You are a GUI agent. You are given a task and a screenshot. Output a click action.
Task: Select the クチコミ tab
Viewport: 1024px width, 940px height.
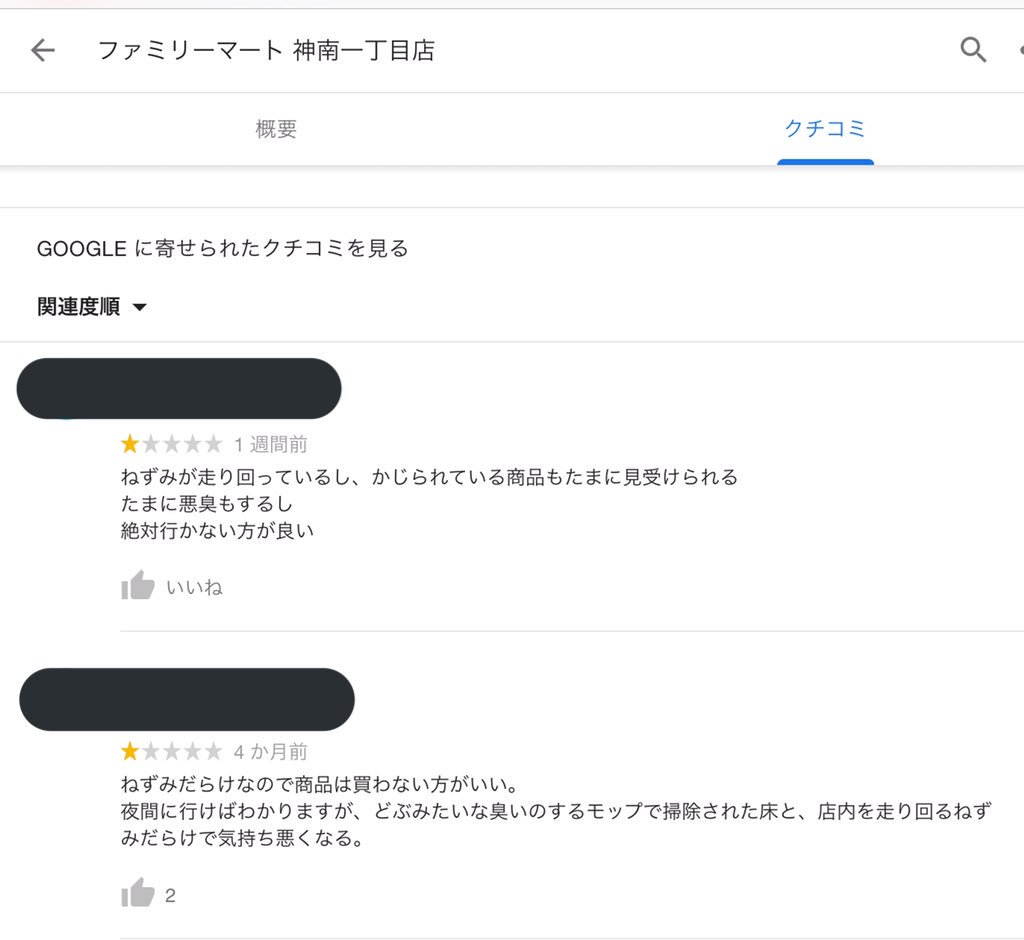(825, 129)
